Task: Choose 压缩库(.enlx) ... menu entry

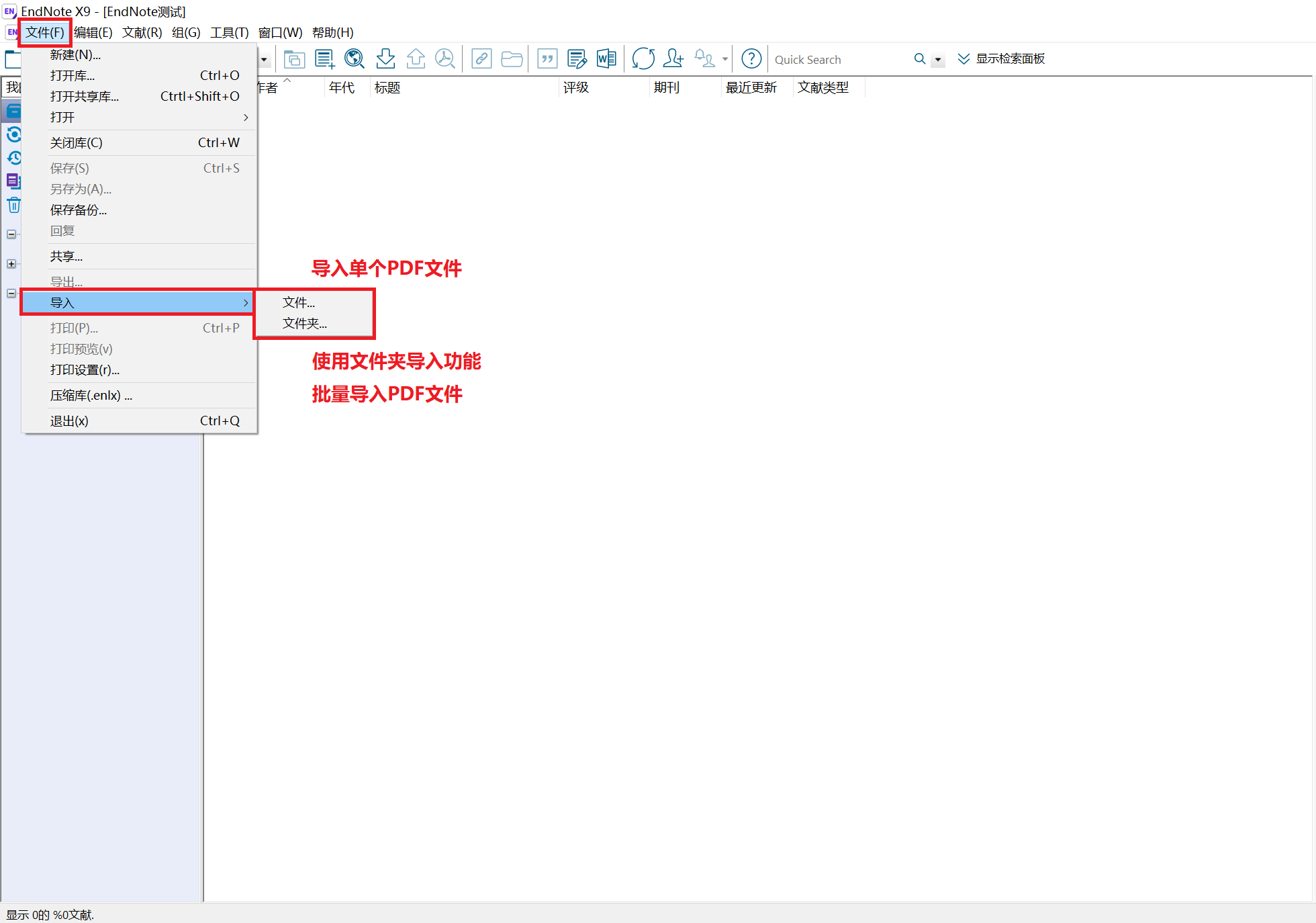Action: 139,396
